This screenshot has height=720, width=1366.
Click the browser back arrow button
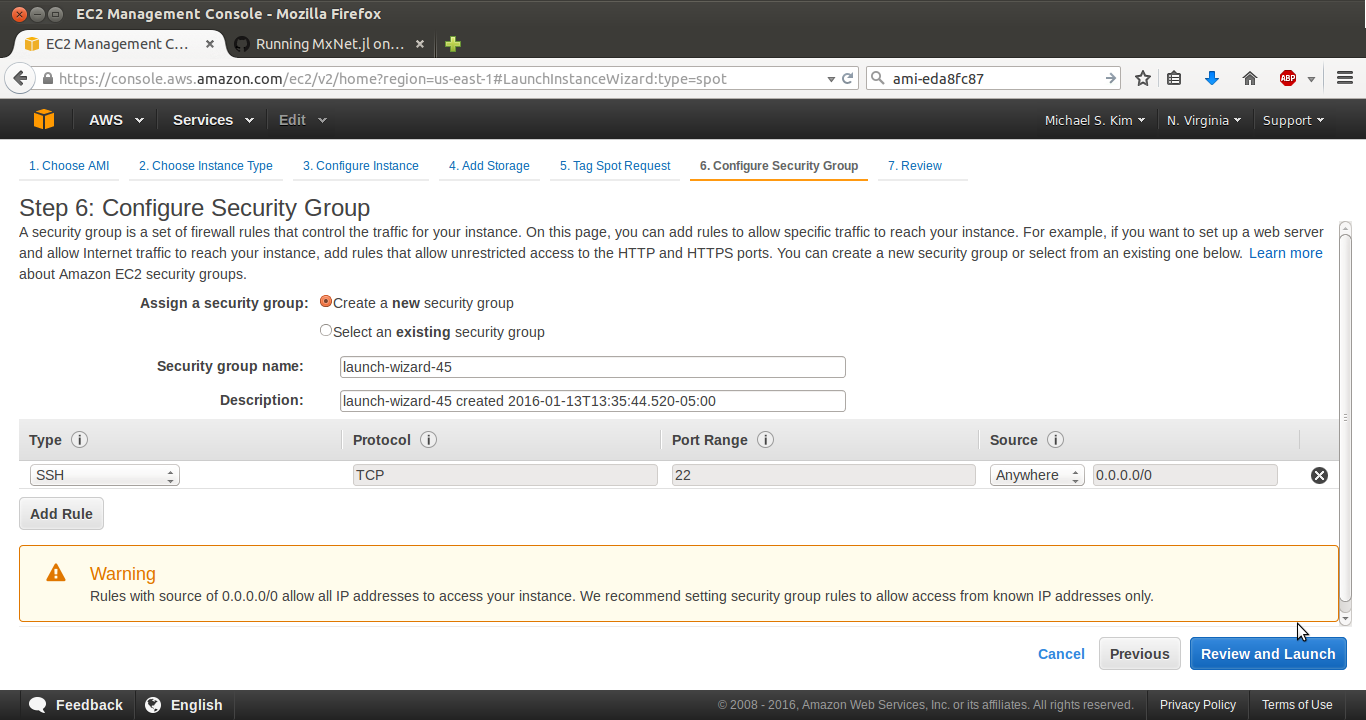19,78
